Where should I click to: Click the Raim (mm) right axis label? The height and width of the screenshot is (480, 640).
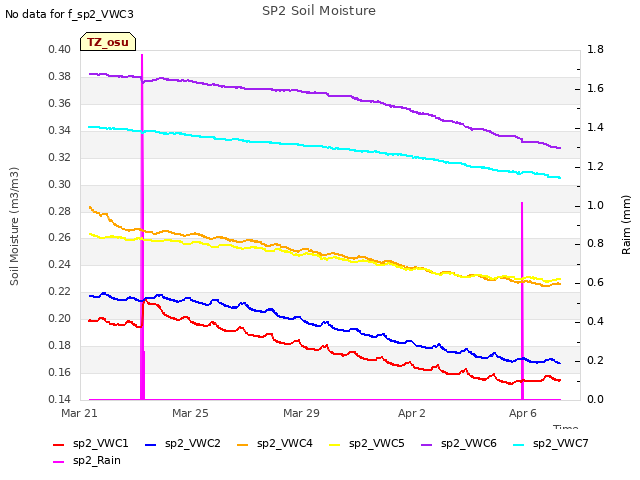tap(626, 225)
